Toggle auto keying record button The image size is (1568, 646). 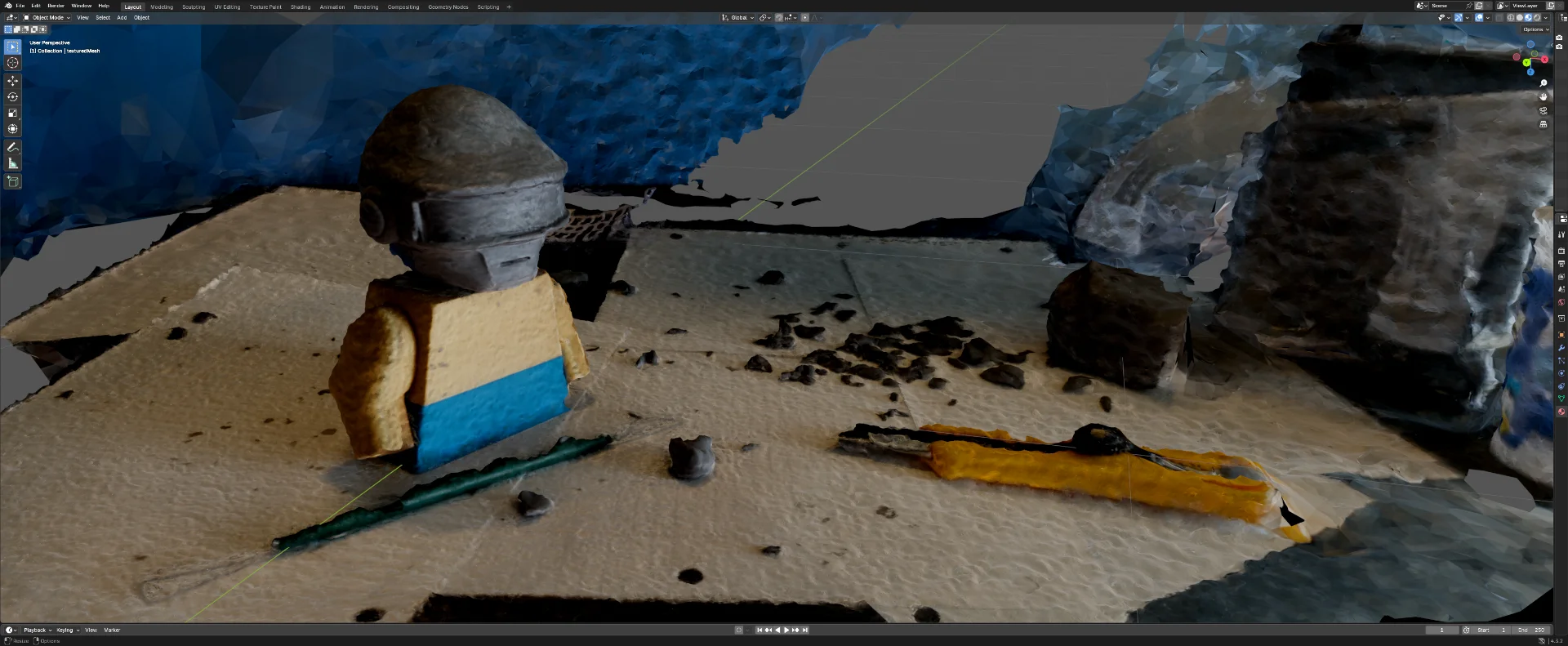coord(739,630)
